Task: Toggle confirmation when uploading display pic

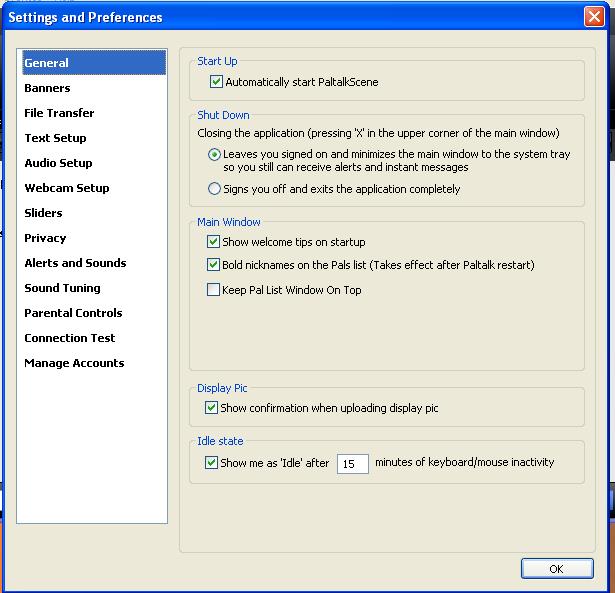Action: (211, 408)
